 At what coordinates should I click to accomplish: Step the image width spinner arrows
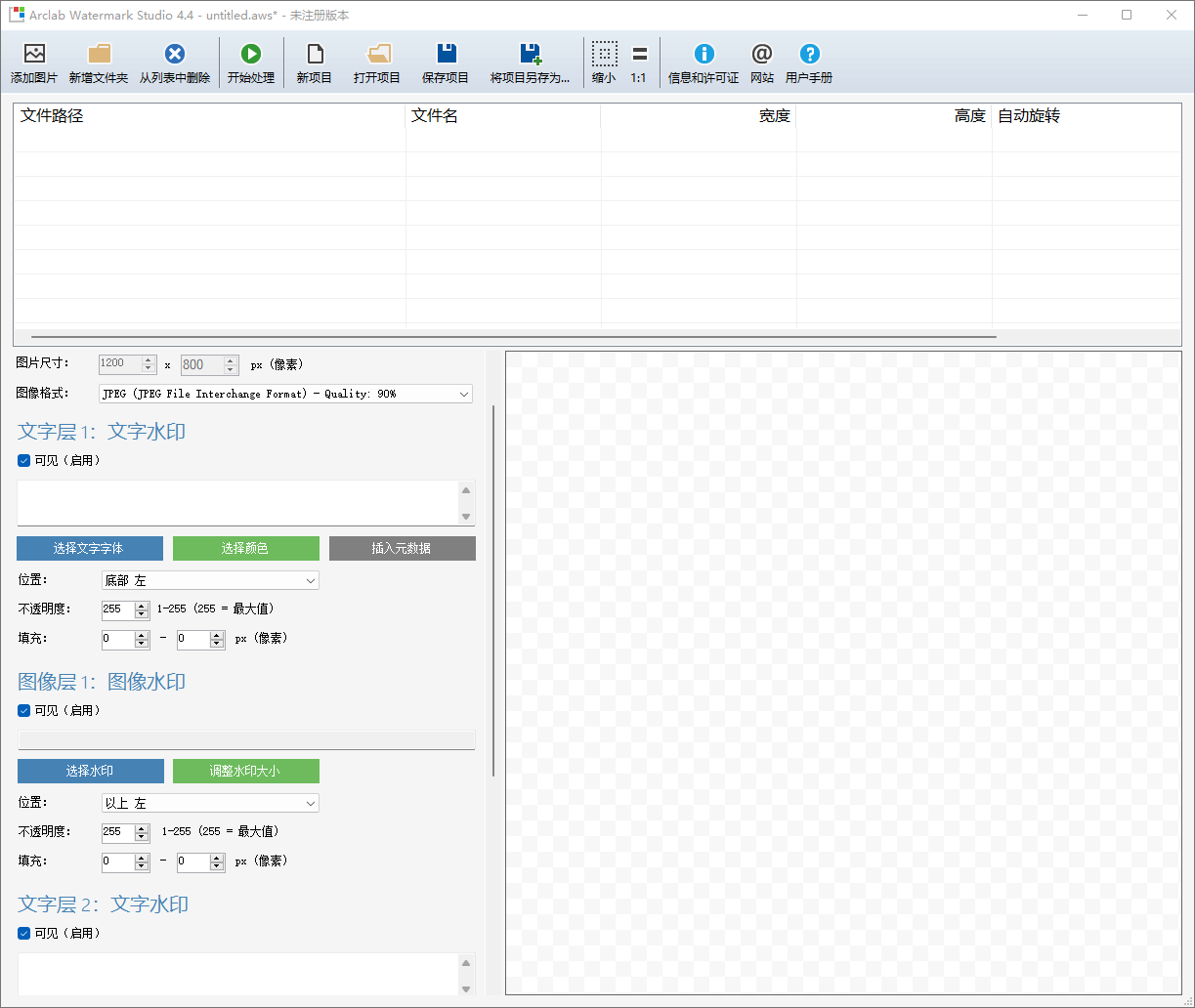[x=149, y=364]
